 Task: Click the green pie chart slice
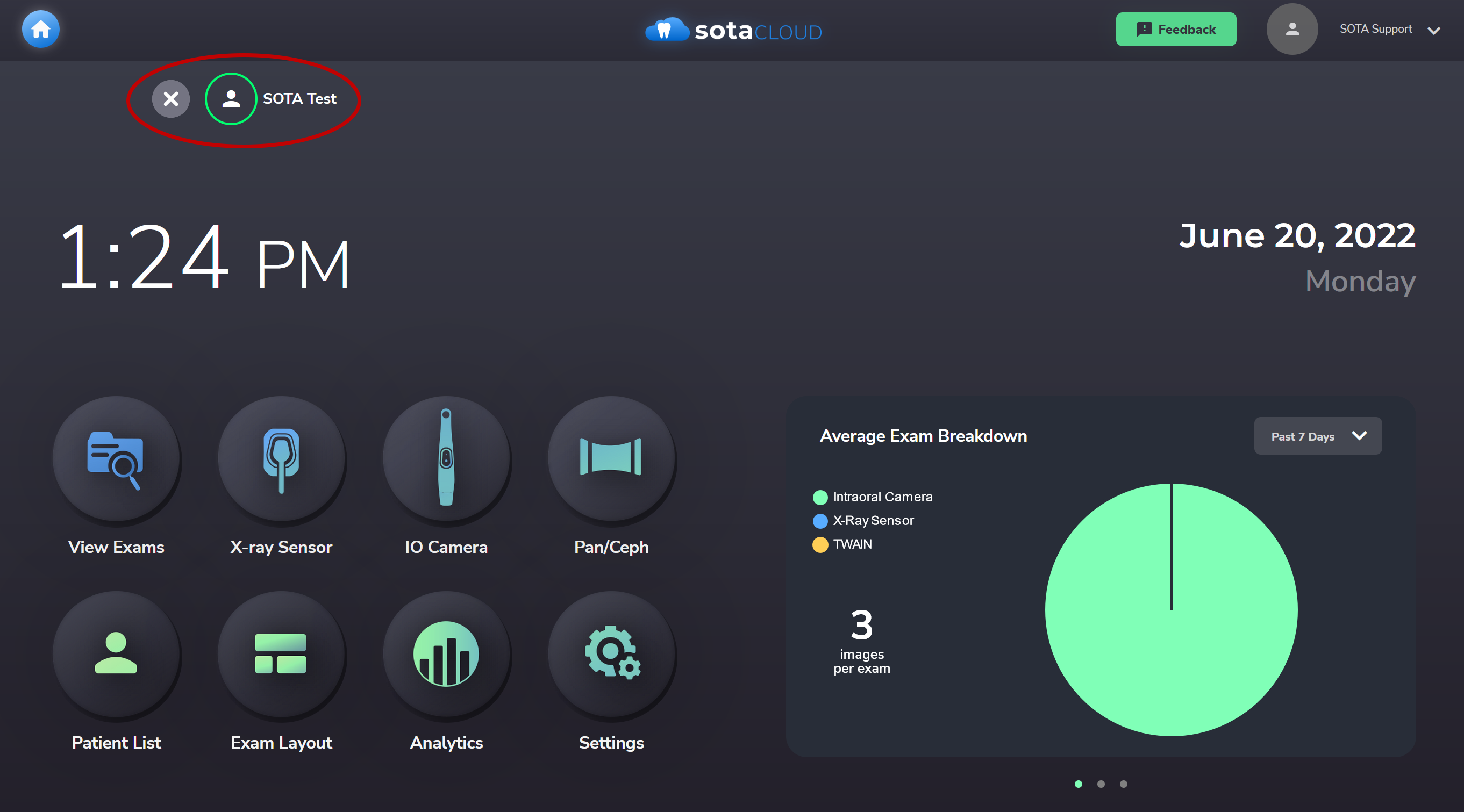point(1171,653)
